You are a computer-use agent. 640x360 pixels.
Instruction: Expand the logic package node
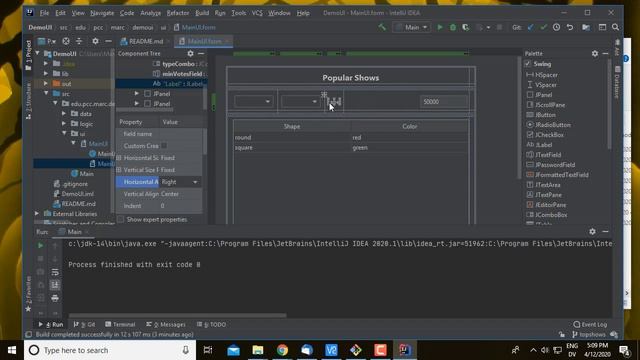point(64,124)
